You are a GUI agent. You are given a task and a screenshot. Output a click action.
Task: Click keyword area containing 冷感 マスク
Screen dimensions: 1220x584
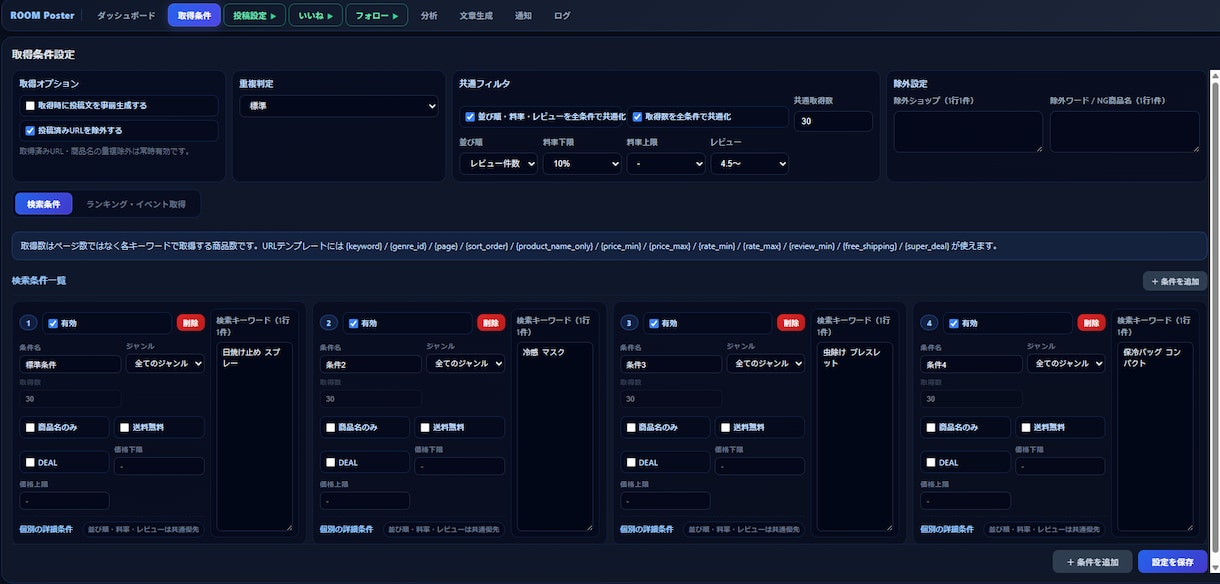(555, 436)
